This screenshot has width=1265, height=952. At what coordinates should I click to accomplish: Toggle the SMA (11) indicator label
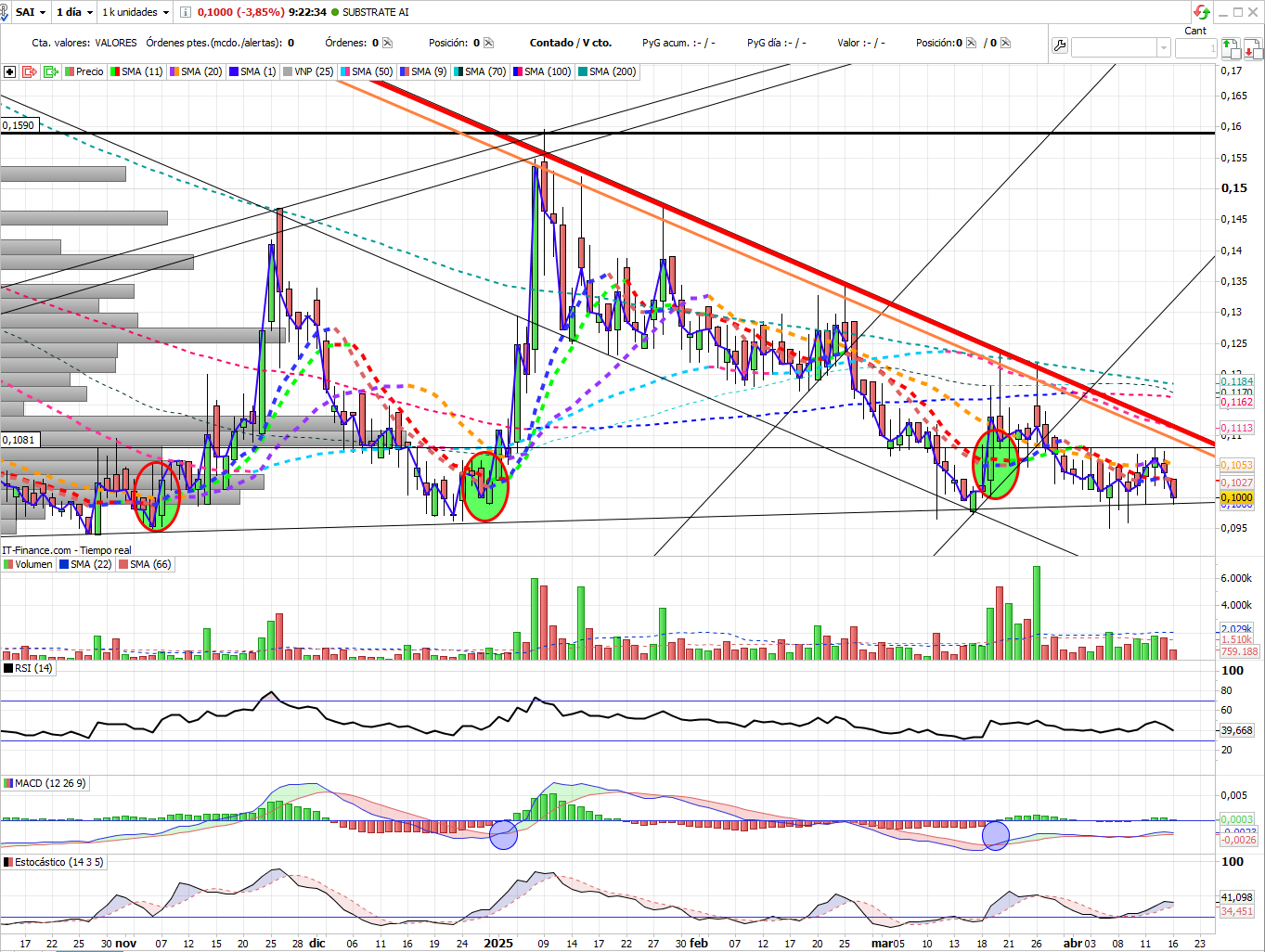point(136,71)
